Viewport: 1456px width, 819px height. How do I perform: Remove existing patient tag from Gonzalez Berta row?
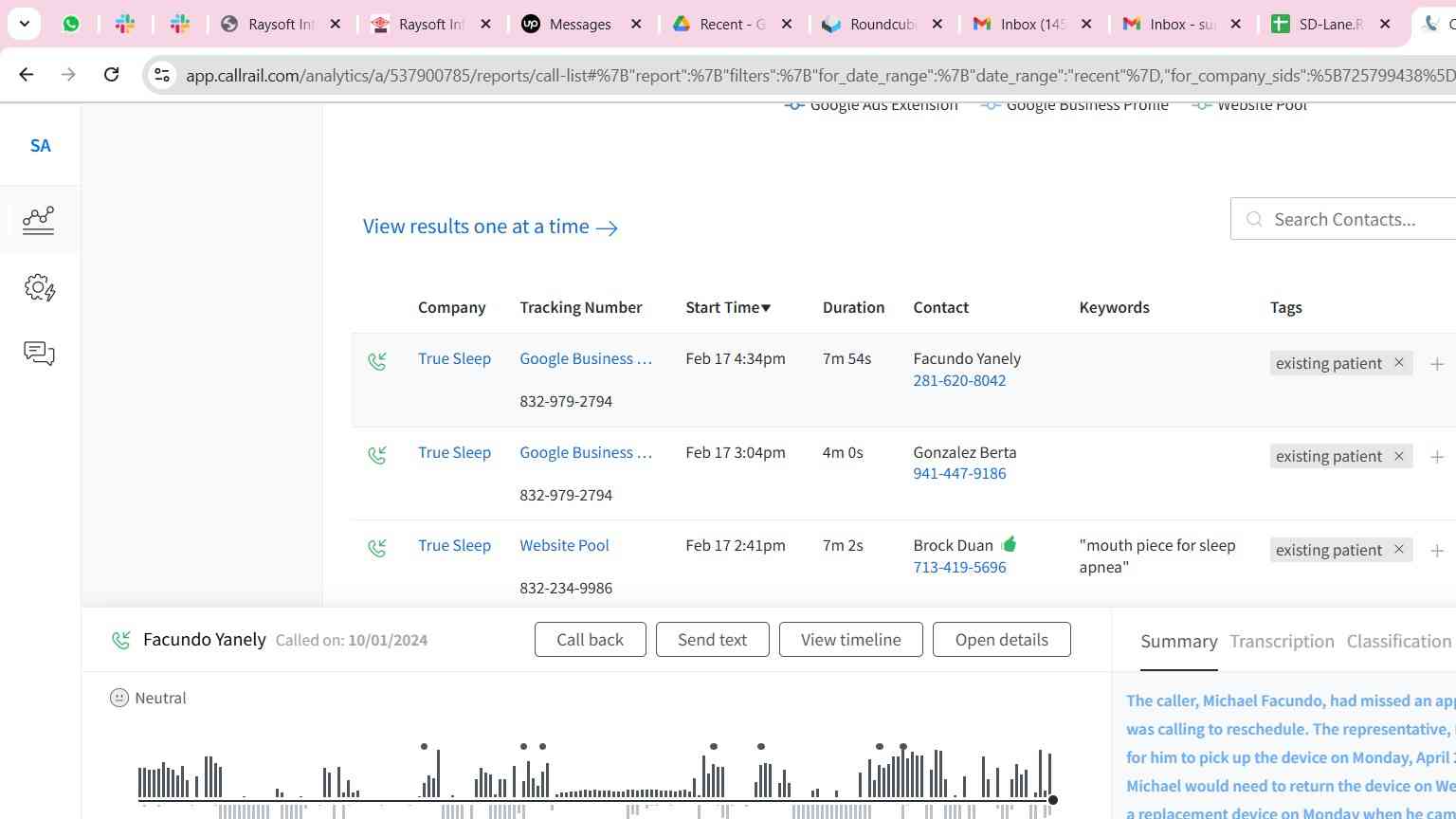point(1398,456)
